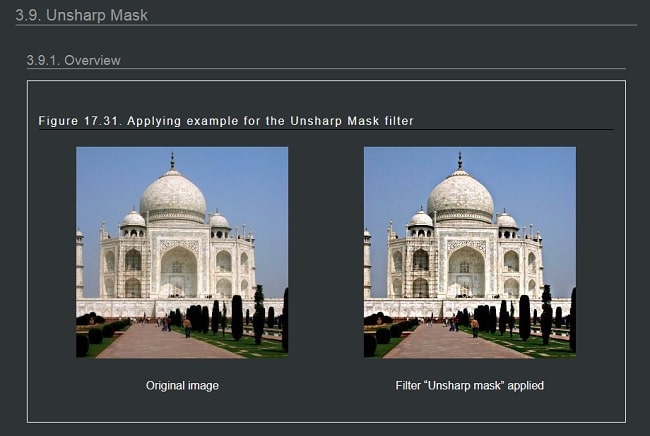Click the "3.9. Unsharp Mask" heading
The image size is (650, 436).
pyautogui.click(x=82, y=15)
